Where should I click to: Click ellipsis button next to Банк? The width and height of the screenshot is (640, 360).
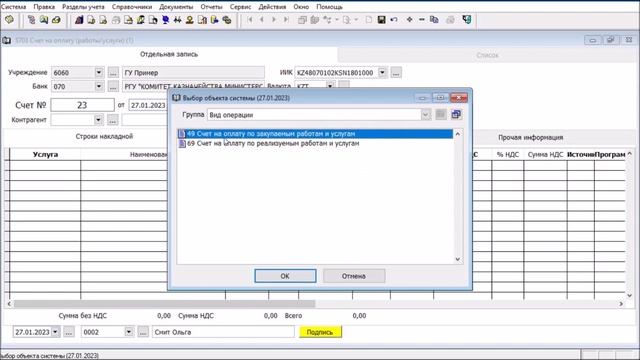[x=113, y=87]
